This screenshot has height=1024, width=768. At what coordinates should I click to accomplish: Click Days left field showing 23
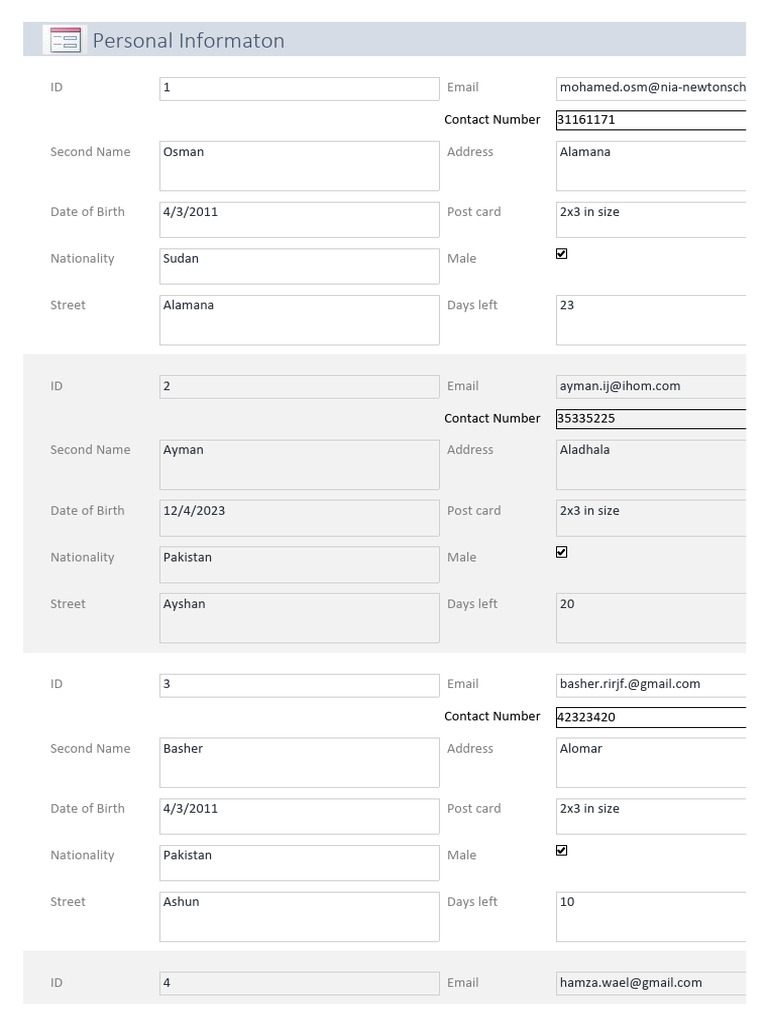(651, 320)
